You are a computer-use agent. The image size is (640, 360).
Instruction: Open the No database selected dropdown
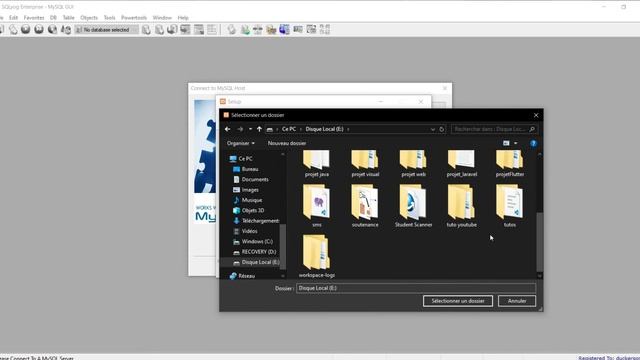click(x=107, y=30)
